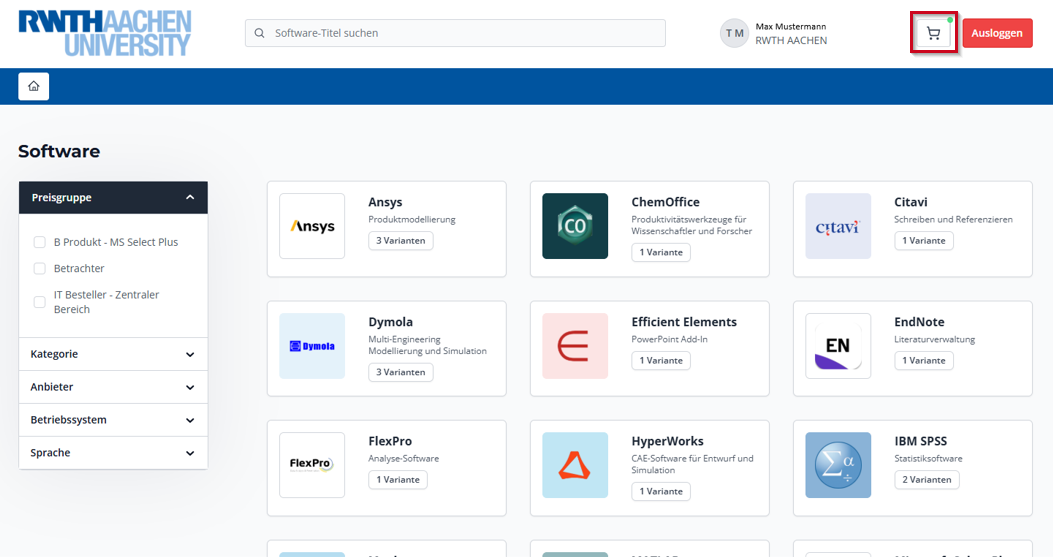The width and height of the screenshot is (1053, 557).
Task: Click the Citavi title
Action: click(911, 202)
